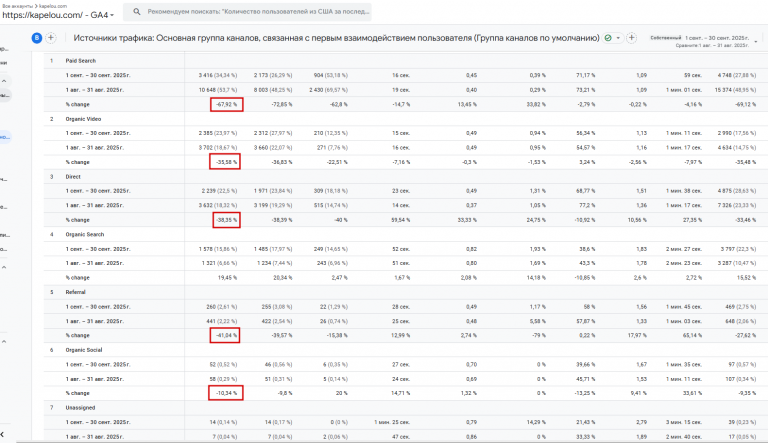768x443 pixels.
Task: Click the Organic Social change 14,71 %
Action: 401,394
